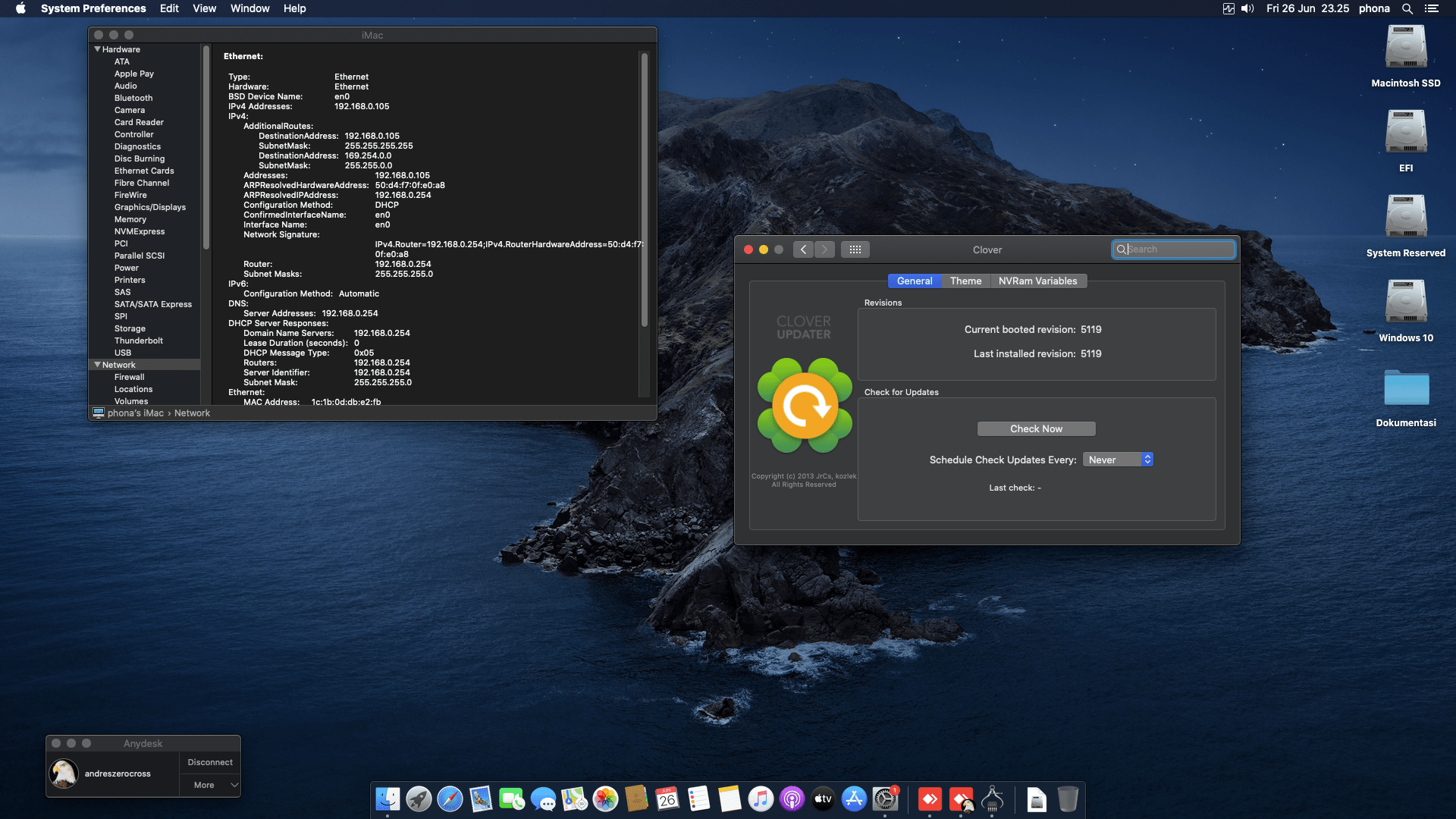This screenshot has width=1456, height=819.
Task: Select NVMExpress in sidebar
Action: coord(140,231)
